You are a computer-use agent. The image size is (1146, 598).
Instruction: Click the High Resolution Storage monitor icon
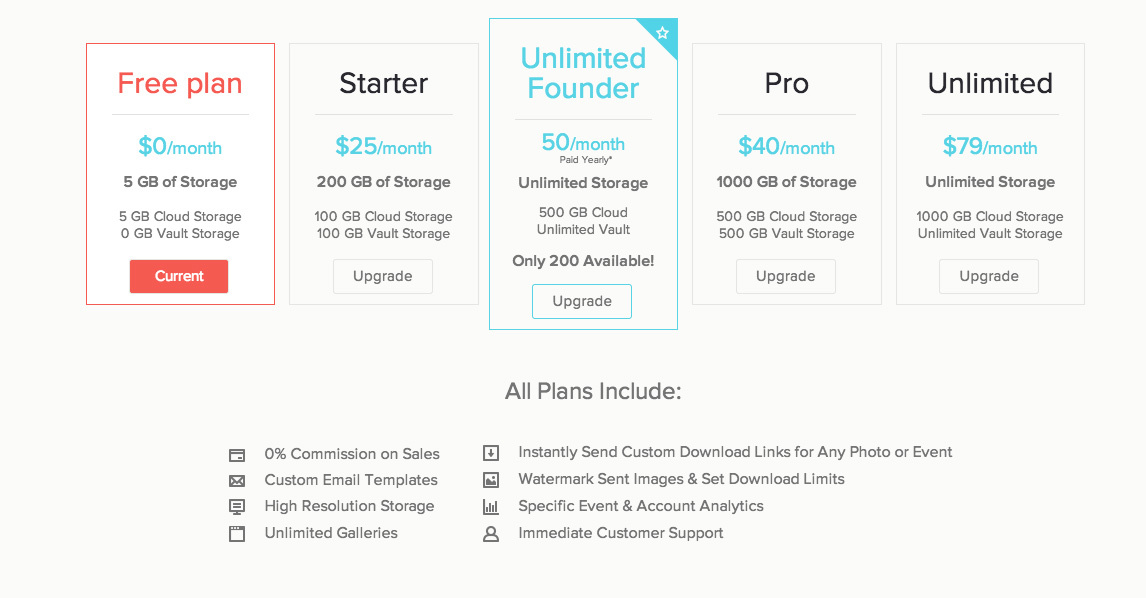point(237,507)
